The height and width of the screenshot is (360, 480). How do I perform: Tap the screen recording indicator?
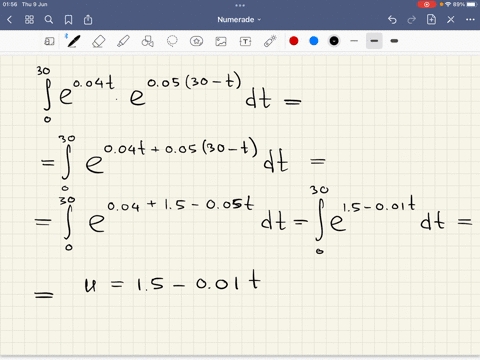pyautogui.click(x=426, y=4)
